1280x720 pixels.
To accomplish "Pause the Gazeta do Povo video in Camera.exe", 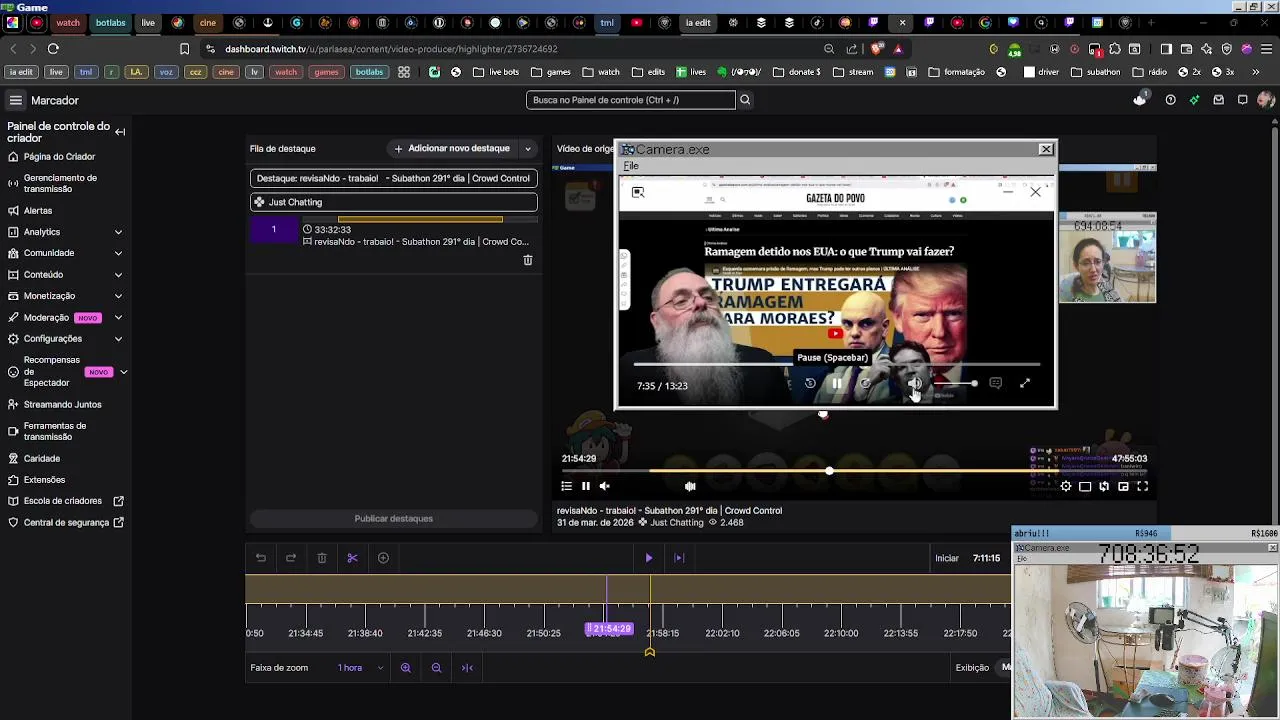I will pyautogui.click(x=837, y=384).
